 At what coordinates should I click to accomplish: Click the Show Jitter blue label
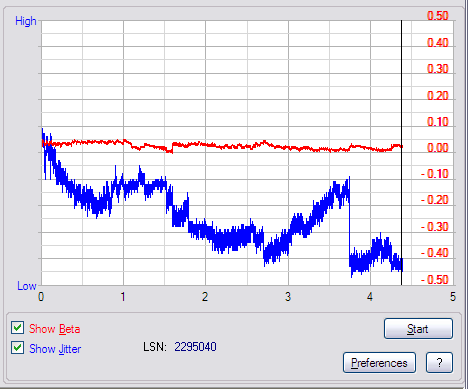click(x=55, y=349)
